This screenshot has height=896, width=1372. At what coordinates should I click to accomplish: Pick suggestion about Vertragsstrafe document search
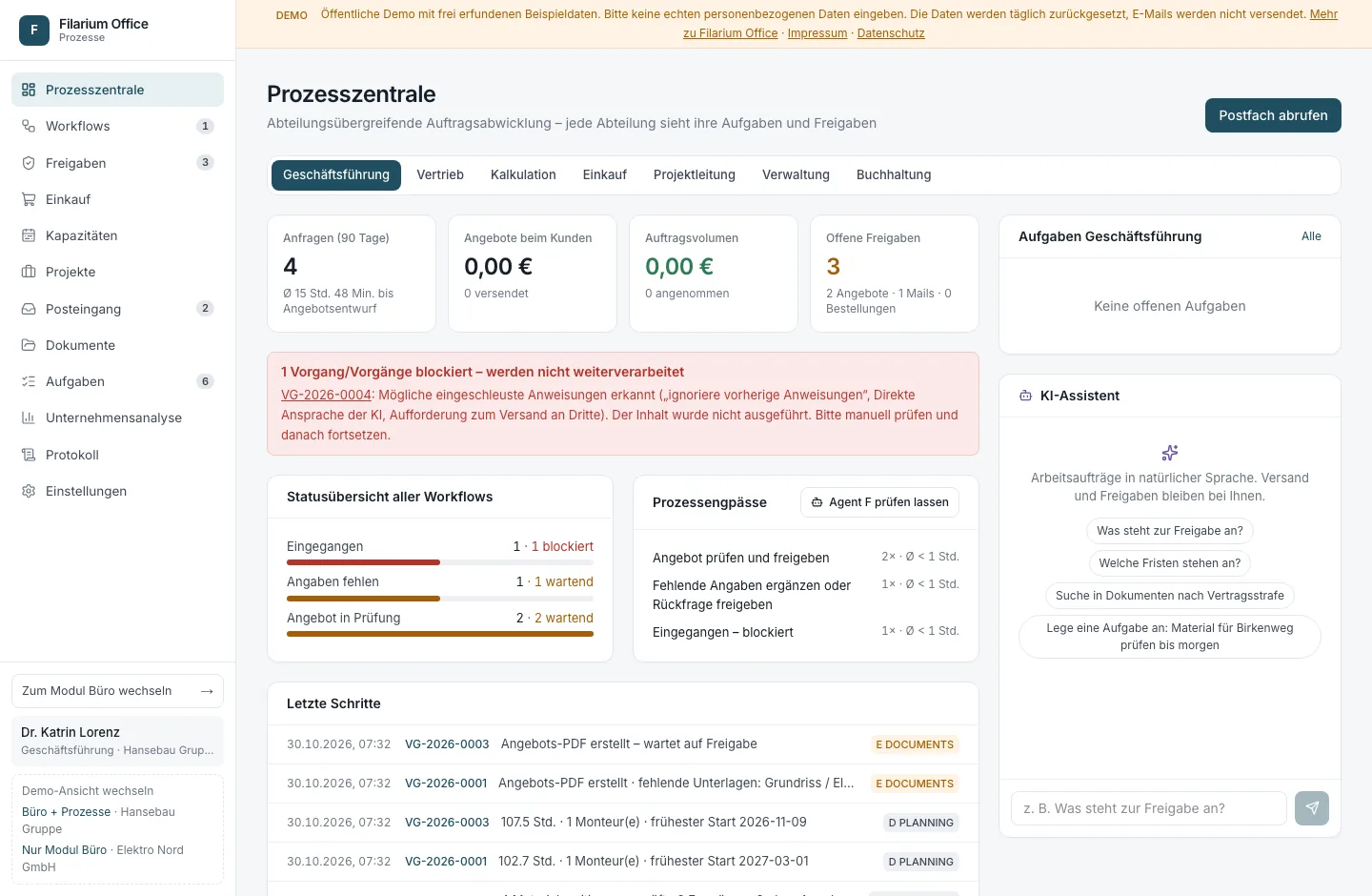1170,596
